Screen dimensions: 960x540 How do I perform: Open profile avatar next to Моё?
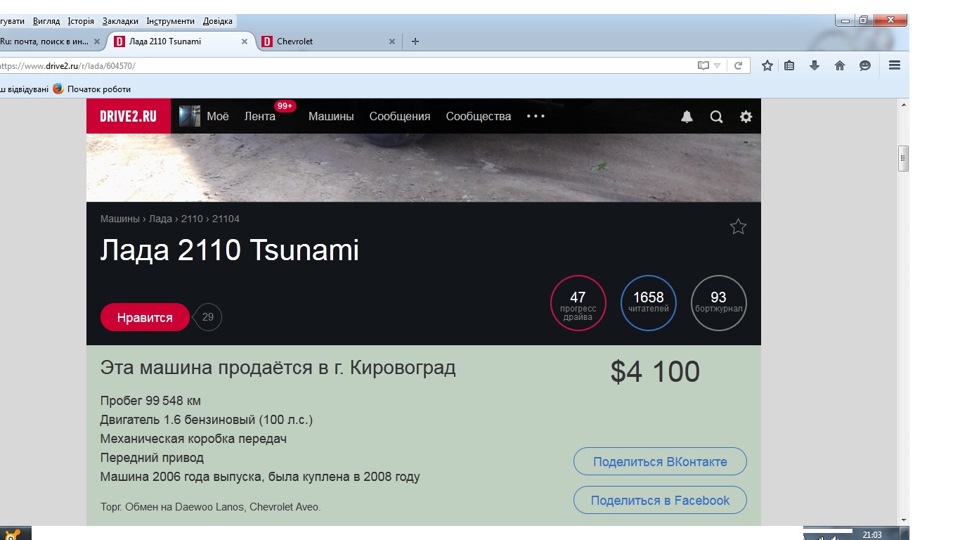coord(190,116)
